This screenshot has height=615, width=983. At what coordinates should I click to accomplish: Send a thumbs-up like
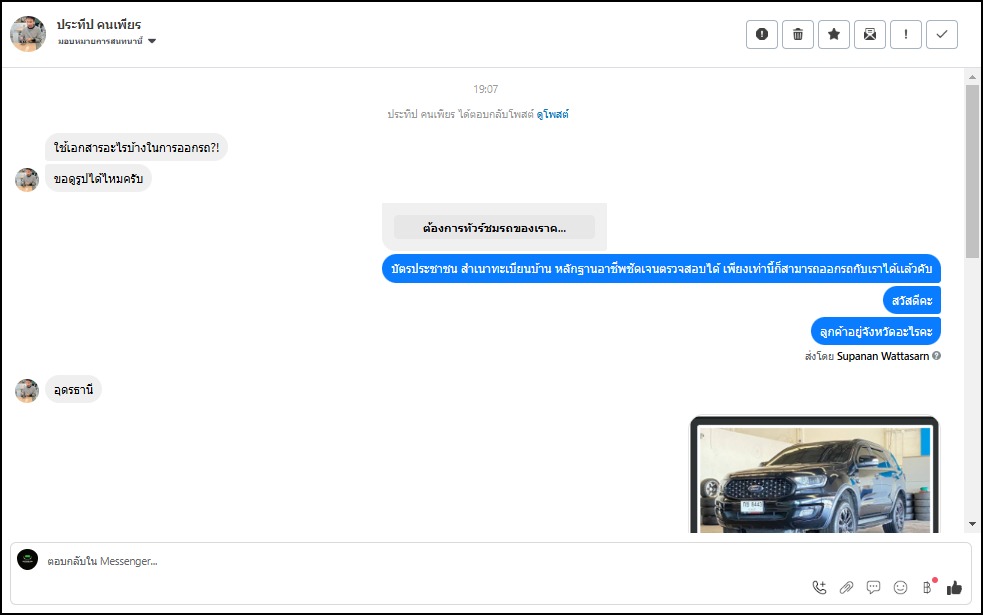[x=954, y=587]
